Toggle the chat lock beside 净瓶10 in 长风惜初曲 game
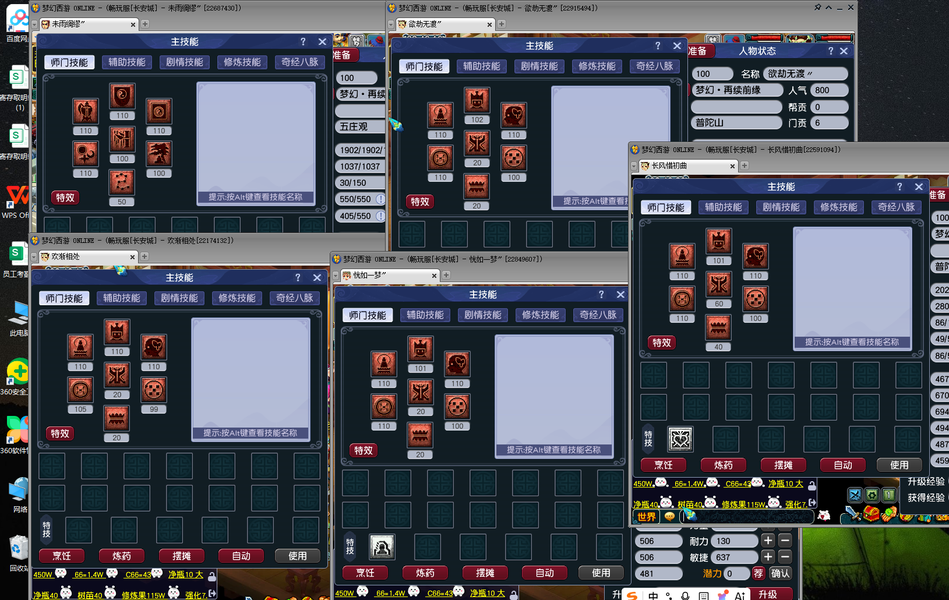Screen dimensions: 949x600 pos(812,485)
